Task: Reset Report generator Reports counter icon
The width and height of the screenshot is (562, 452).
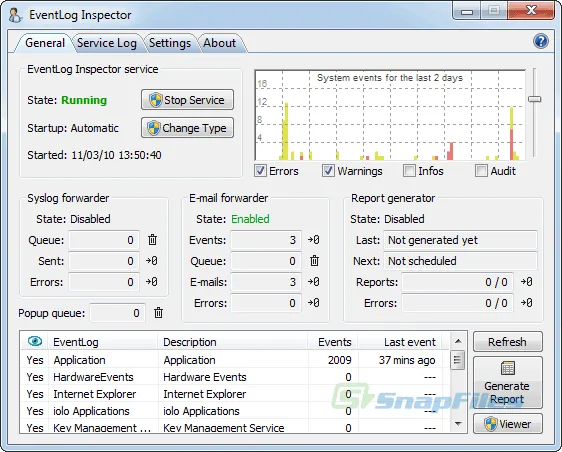Action: (527, 282)
